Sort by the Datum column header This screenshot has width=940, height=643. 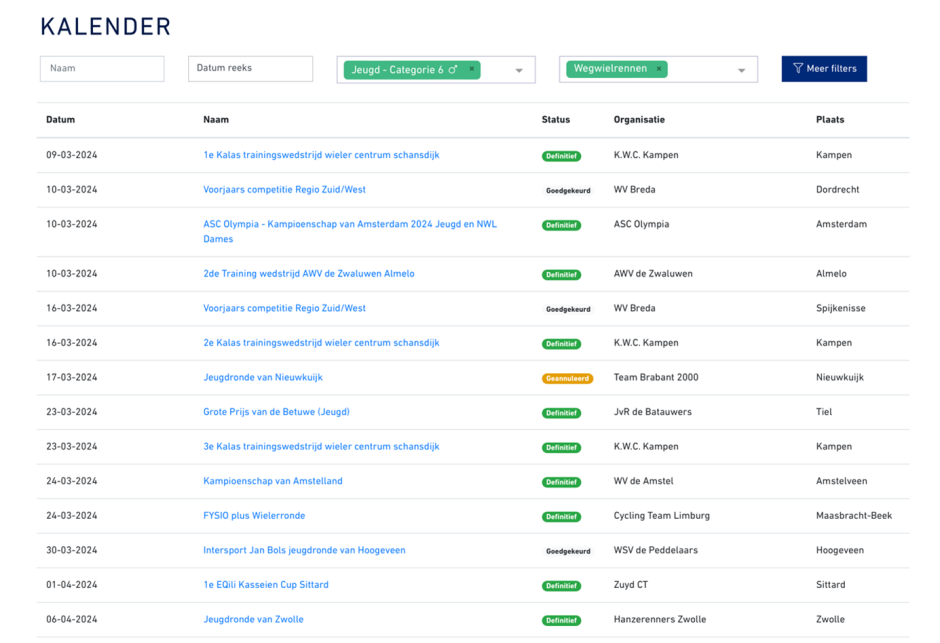tap(60, 120)
